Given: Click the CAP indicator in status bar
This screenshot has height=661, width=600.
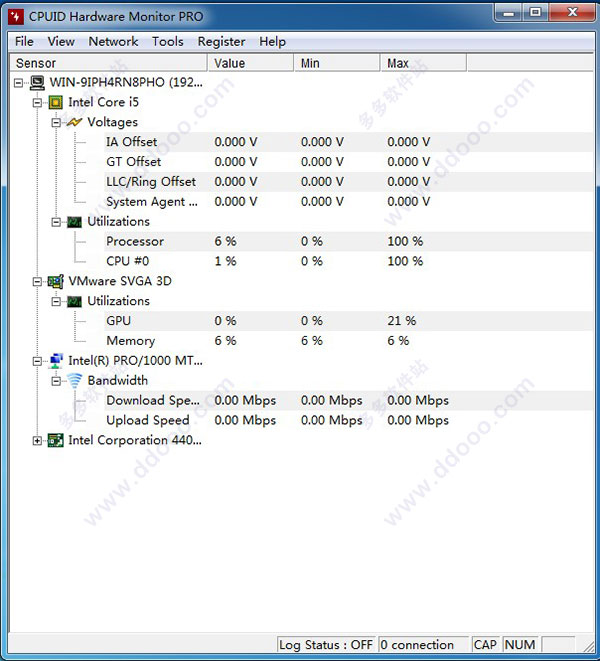Looking at the screenshot, I should click(x=486, y=645).
